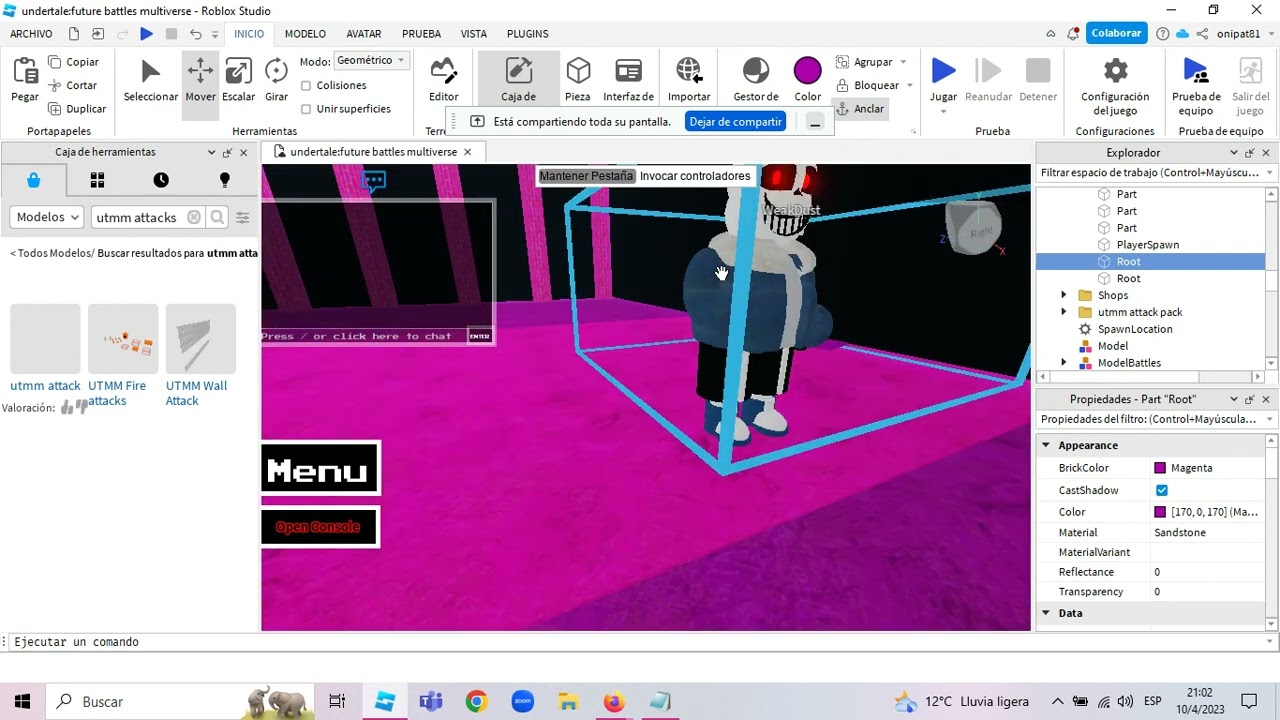Click Copiar in Portapapeles

[73, 62]
